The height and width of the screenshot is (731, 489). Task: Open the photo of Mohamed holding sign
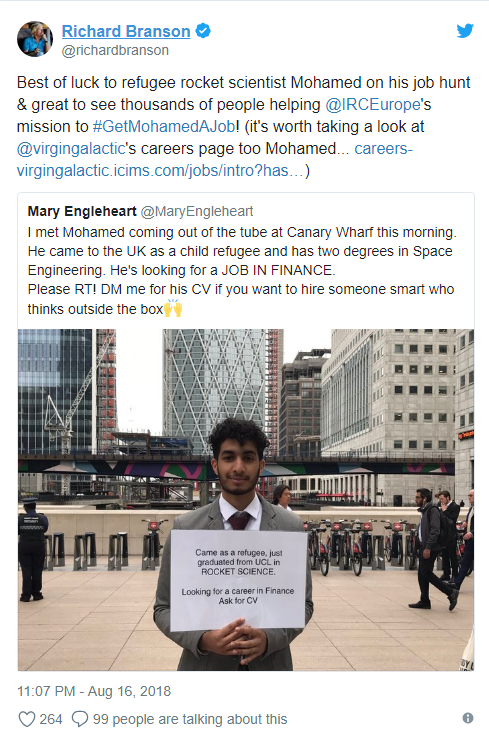246,500
